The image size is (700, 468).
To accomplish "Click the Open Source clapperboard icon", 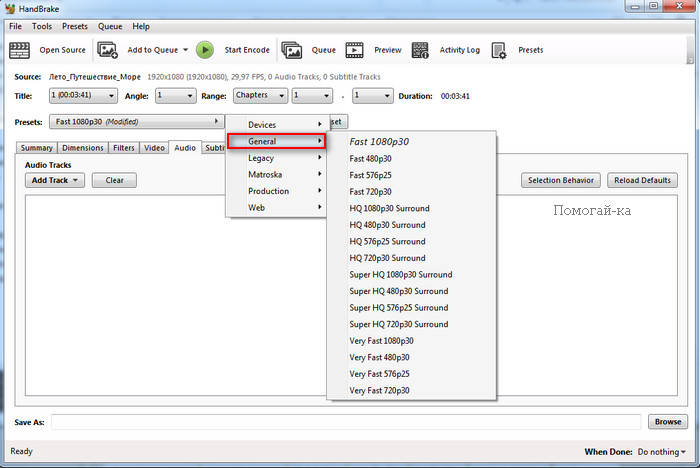I will tap(20, 50).
